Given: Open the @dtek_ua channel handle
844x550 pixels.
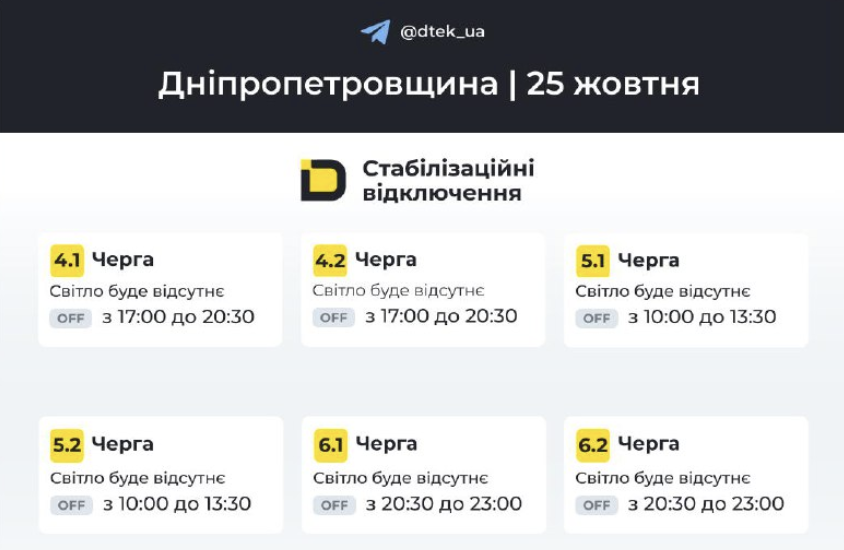Looking at the screenshot, I should 442,32.
